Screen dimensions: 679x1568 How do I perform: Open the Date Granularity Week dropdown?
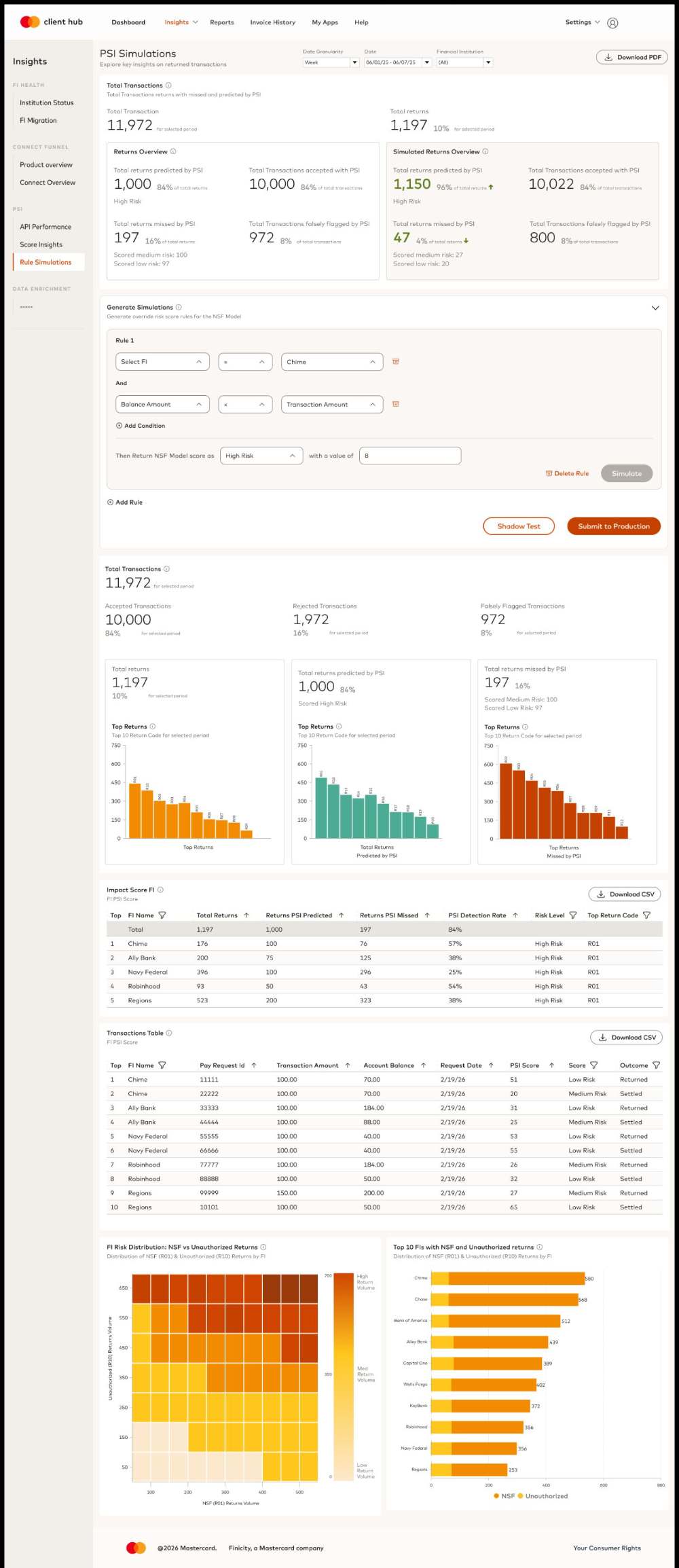(331, 62)
